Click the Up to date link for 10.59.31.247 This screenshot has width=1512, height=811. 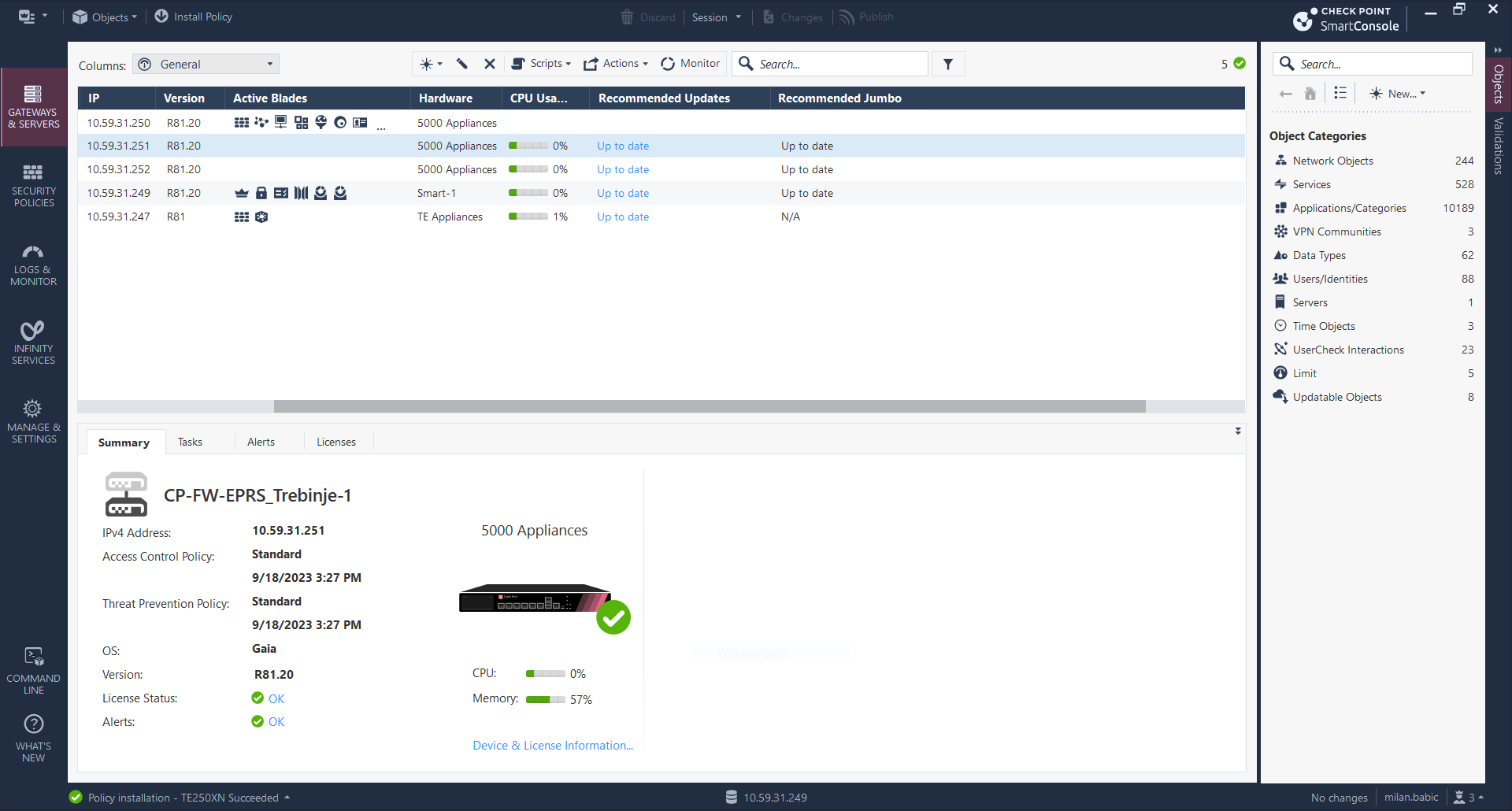623,217
